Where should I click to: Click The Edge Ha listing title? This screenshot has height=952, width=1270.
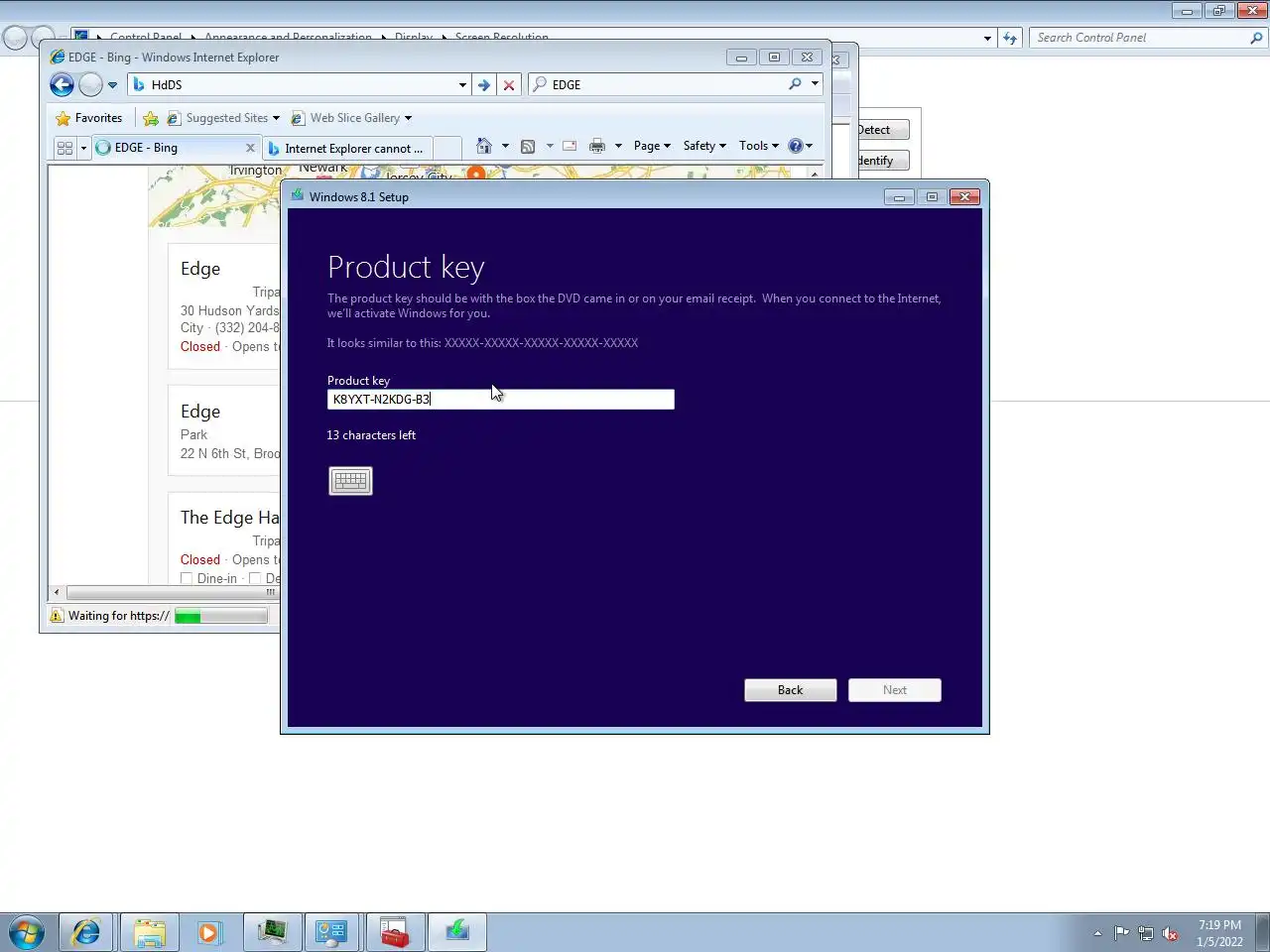[230, 518]
